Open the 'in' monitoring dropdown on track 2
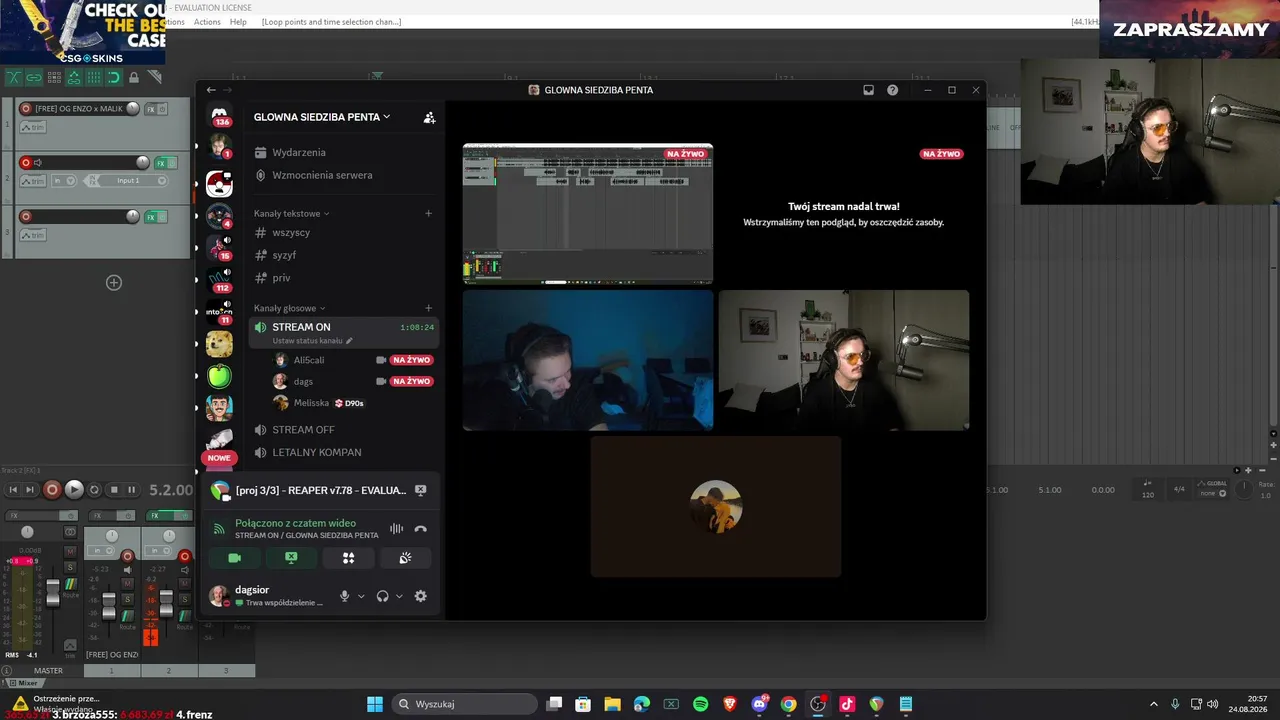Image resolution: width=1280 pixels, height=720 pixels. tap(62, 181)
